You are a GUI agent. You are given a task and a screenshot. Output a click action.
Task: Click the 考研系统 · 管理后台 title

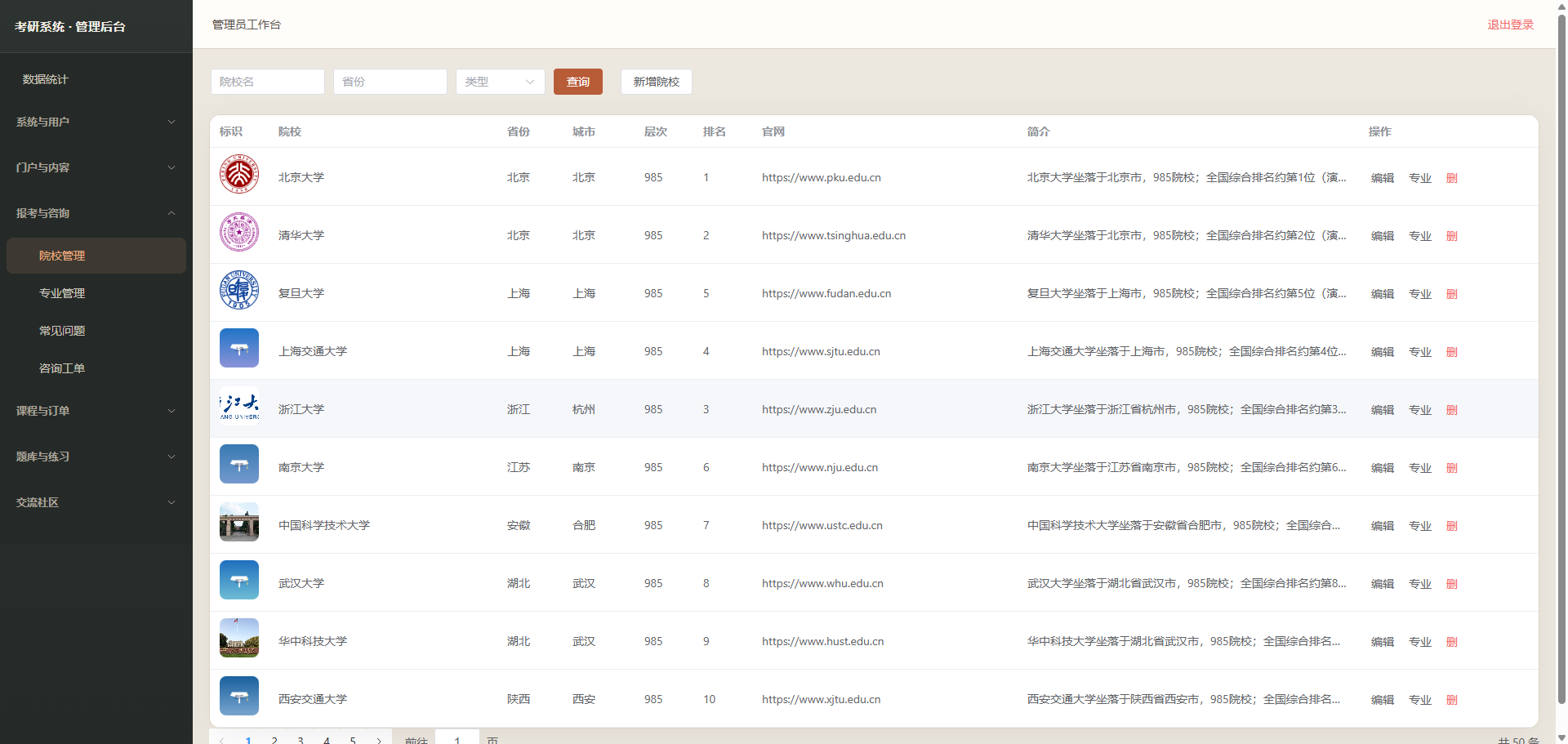click(70, 26)
